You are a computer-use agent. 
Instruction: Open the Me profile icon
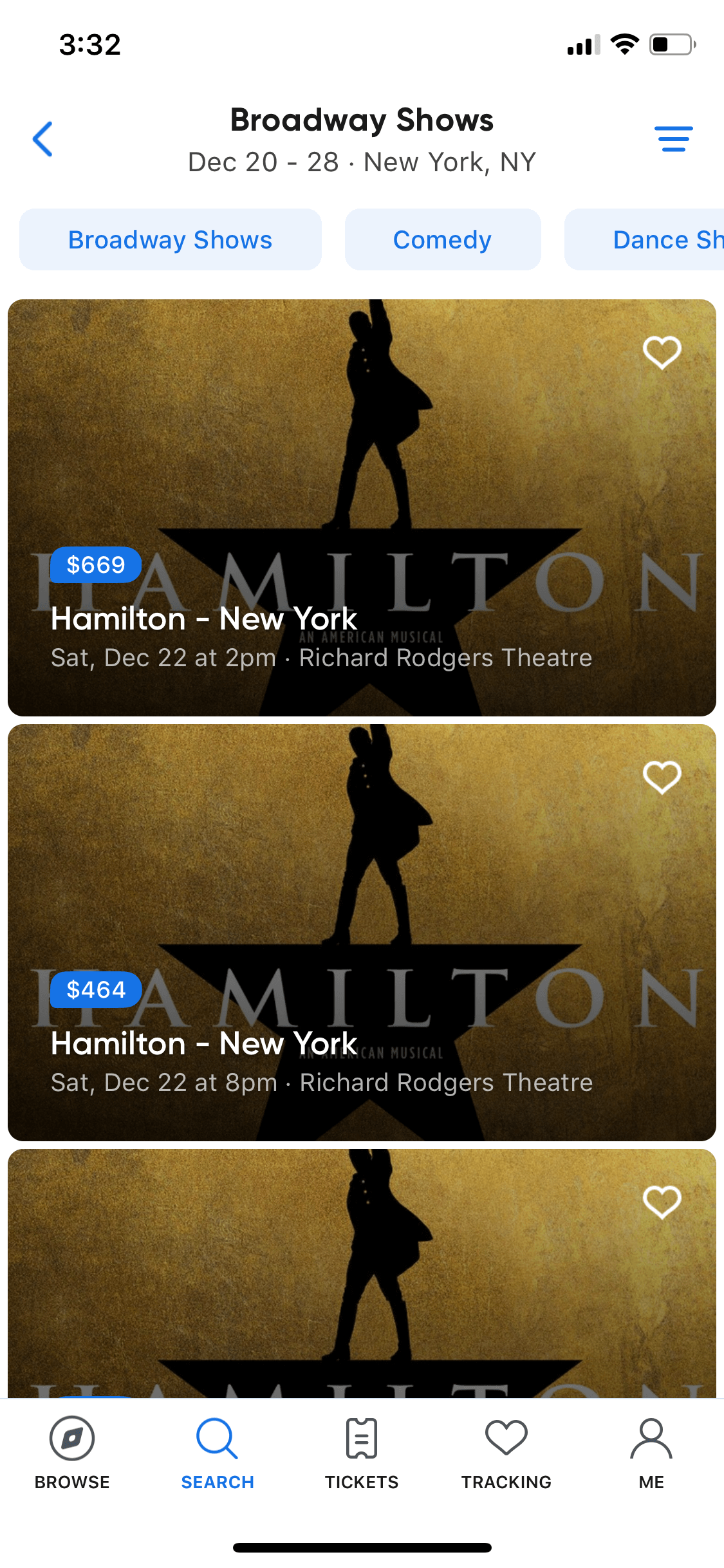[651, 1438]
